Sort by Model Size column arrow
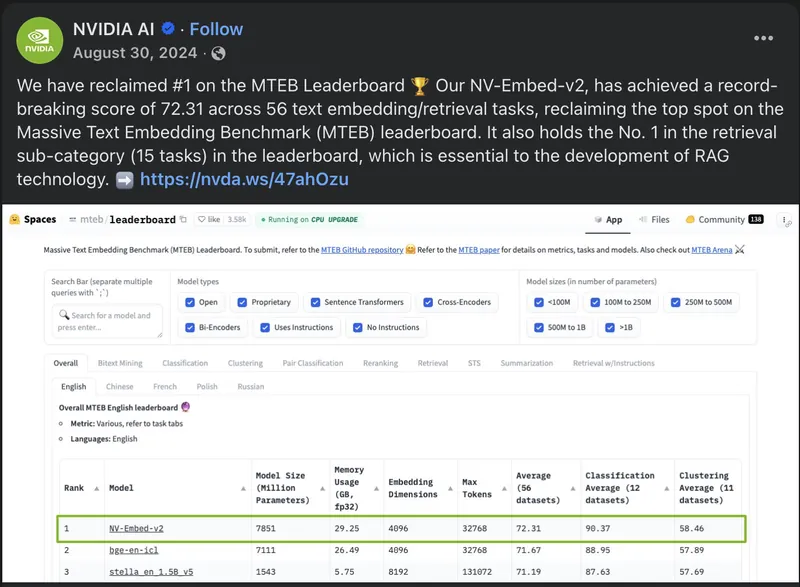 (x=322, y=489)
